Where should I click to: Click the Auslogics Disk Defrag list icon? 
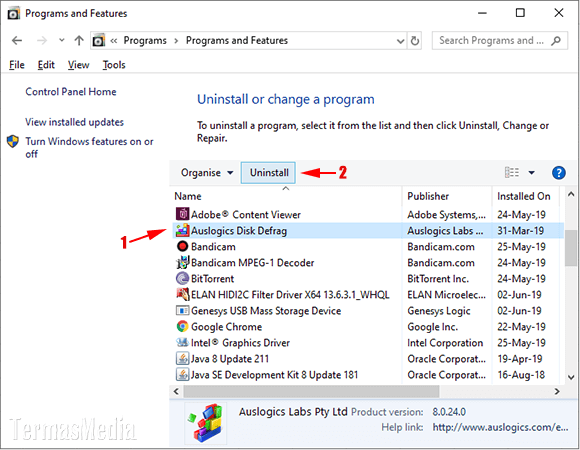click(182, 230)
